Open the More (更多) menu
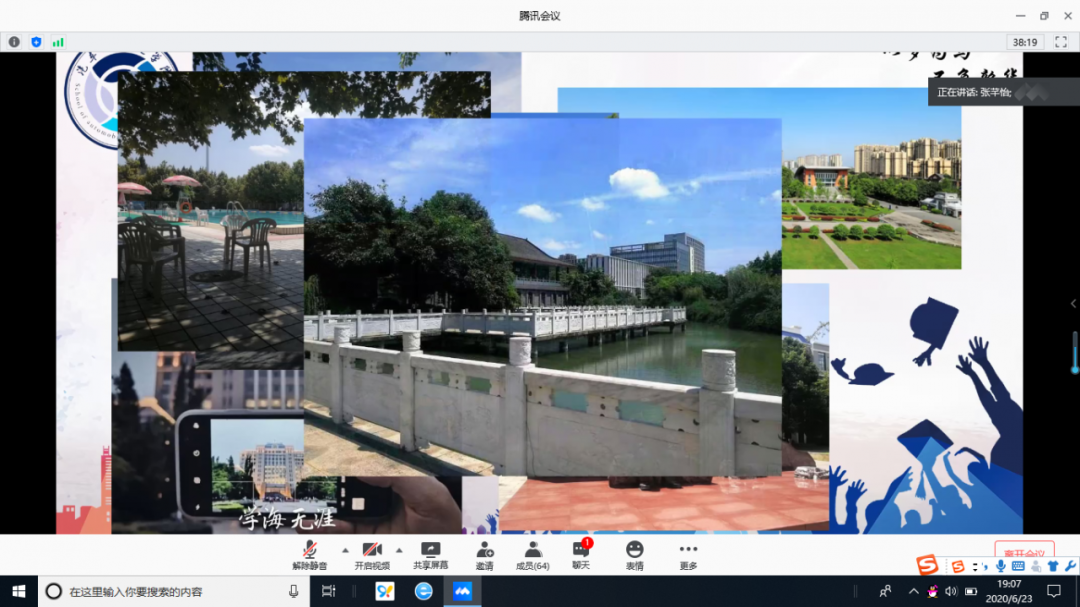Viewport: 1080px width, 607px height. click(x=688, y=554)
